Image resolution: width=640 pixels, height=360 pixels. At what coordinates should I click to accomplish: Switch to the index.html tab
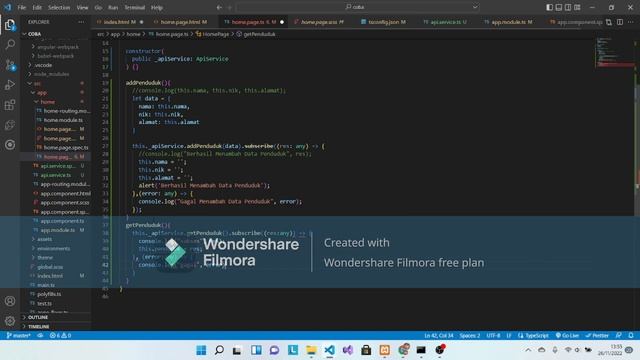pos(120,22)
